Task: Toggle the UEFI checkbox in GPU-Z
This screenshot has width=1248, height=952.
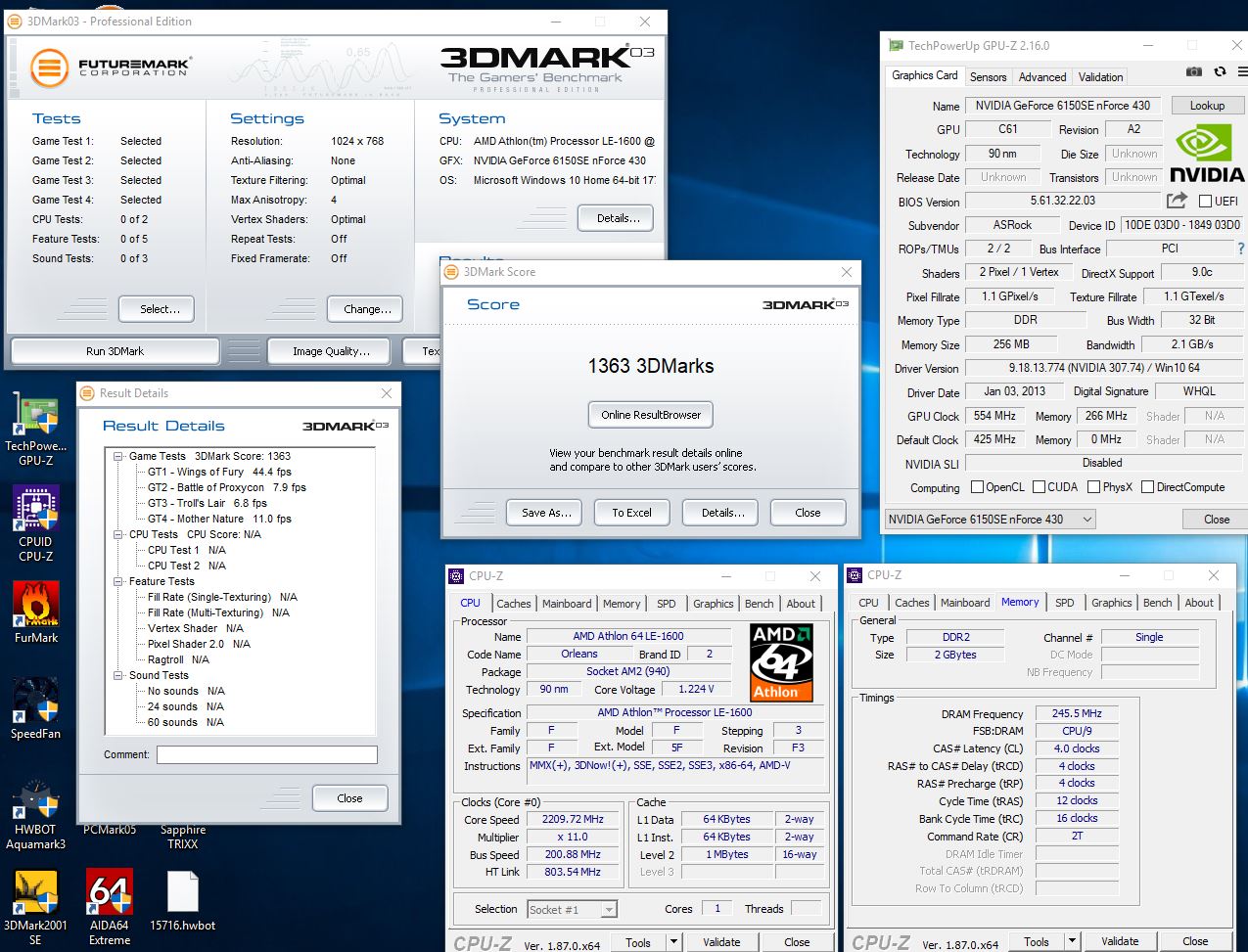Action: pos(1205,202)
